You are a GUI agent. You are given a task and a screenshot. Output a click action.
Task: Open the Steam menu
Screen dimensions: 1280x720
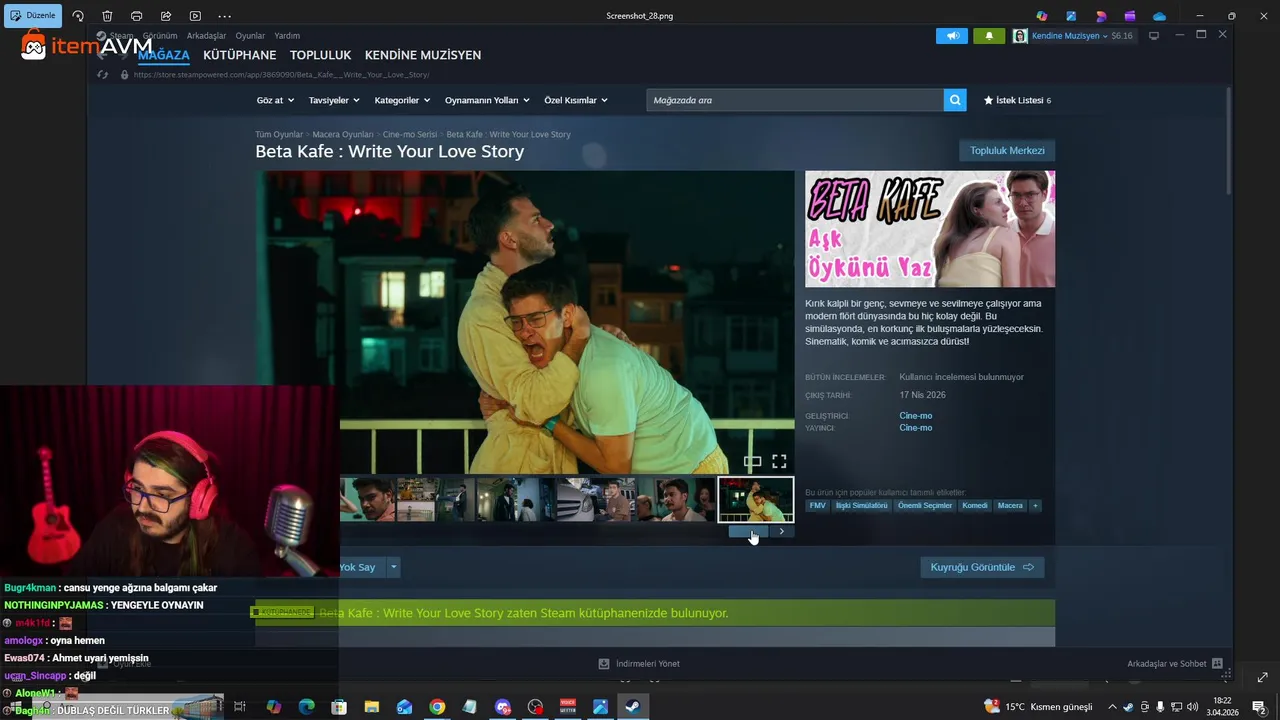[121, 36]
